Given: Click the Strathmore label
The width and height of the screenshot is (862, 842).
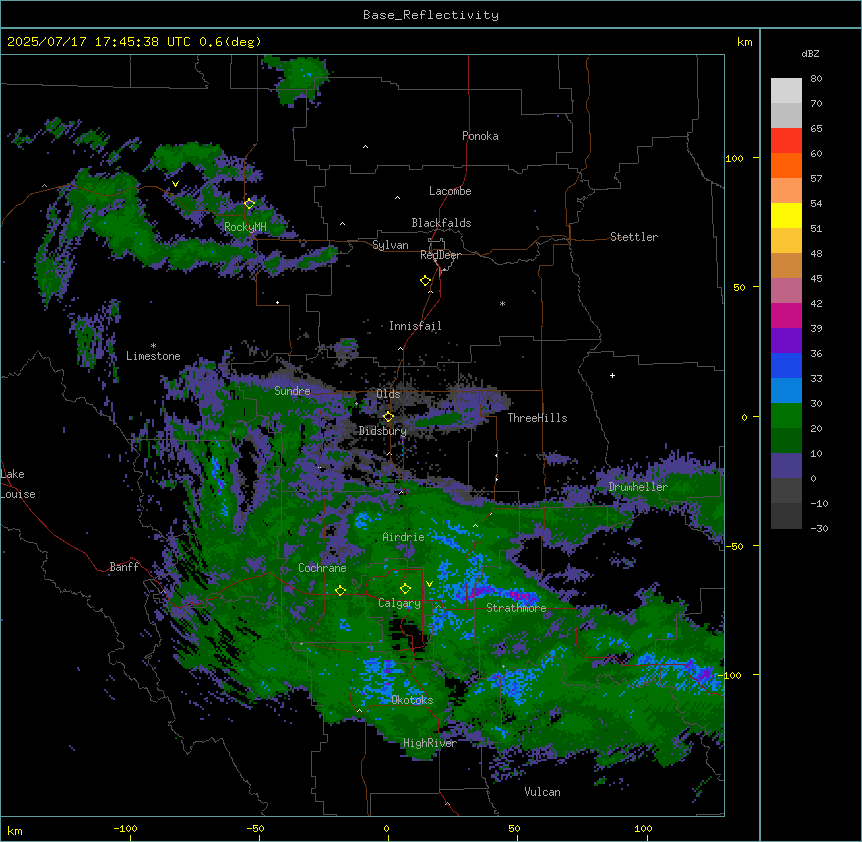Looking at the screenshot, I should [x=516, y=608].
